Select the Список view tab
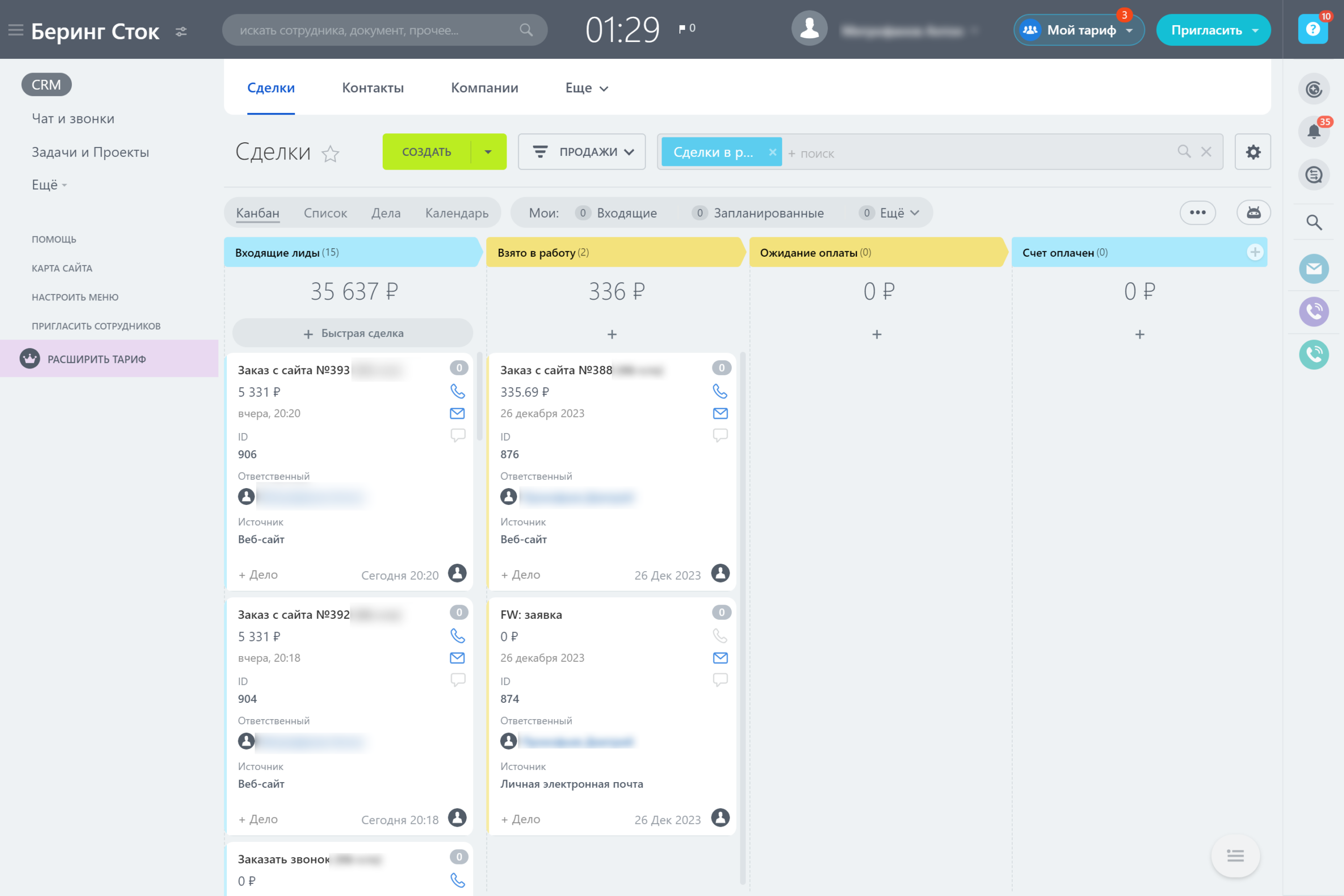Image resolution: width=1344 pixels, height=896 pixels. [x=325, y=213]
